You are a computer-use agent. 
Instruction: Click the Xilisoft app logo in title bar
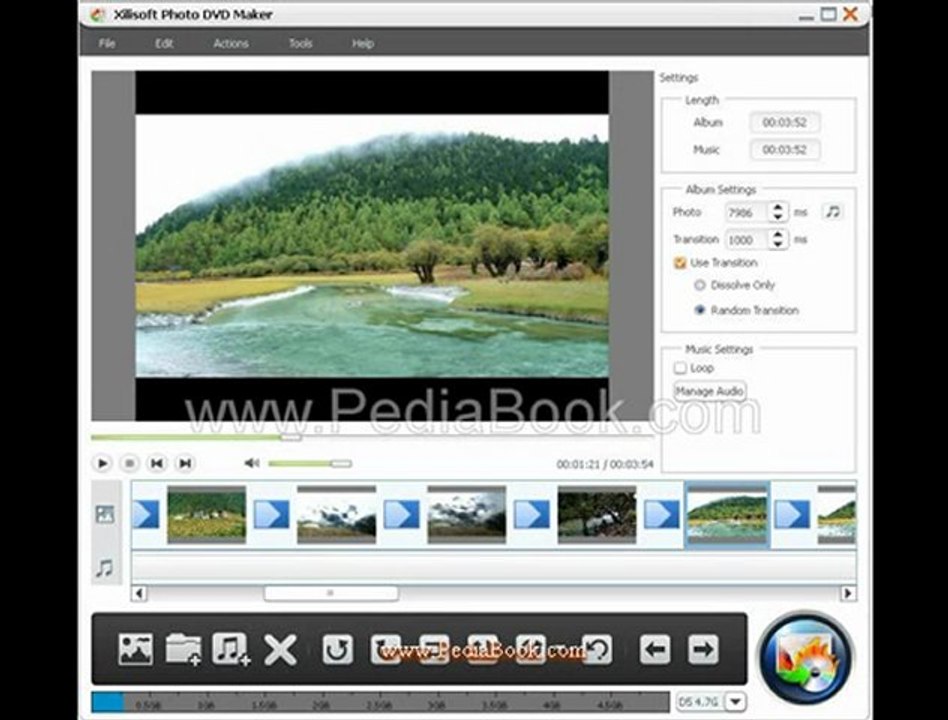97,15
